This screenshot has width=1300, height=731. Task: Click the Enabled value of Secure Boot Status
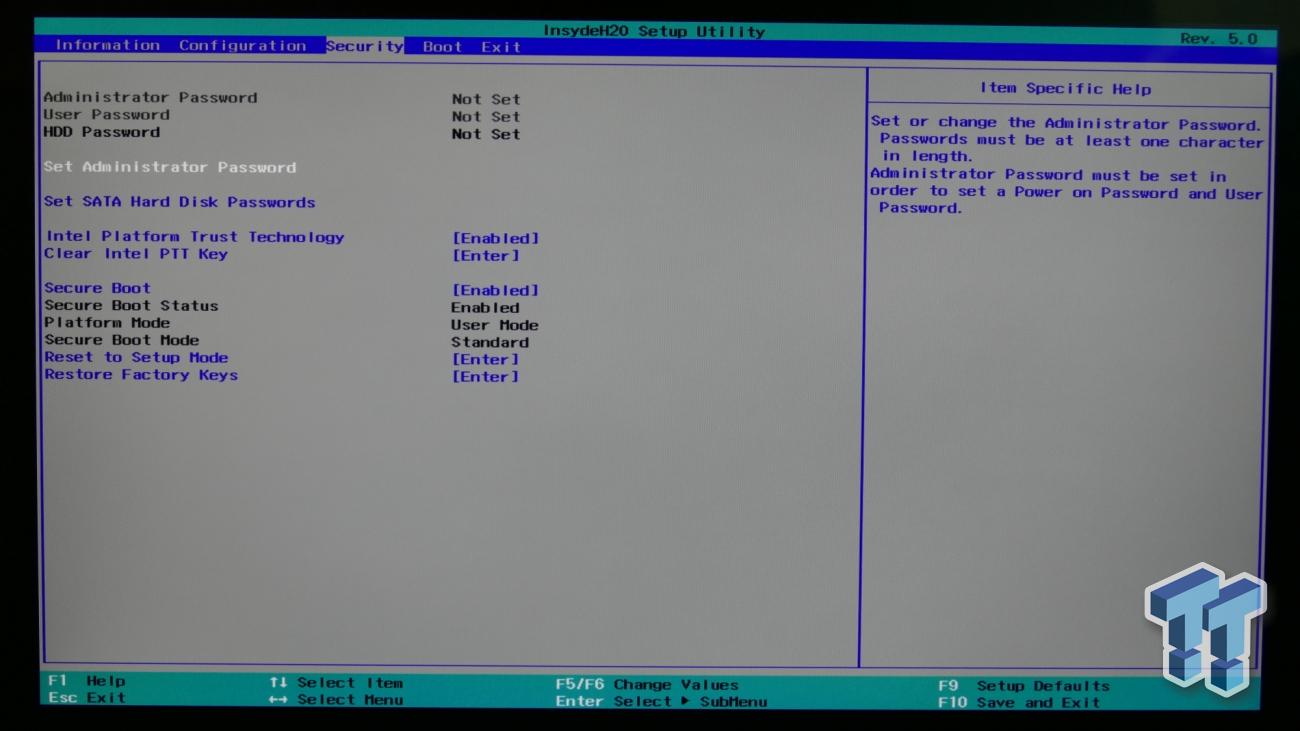(485, 308)
